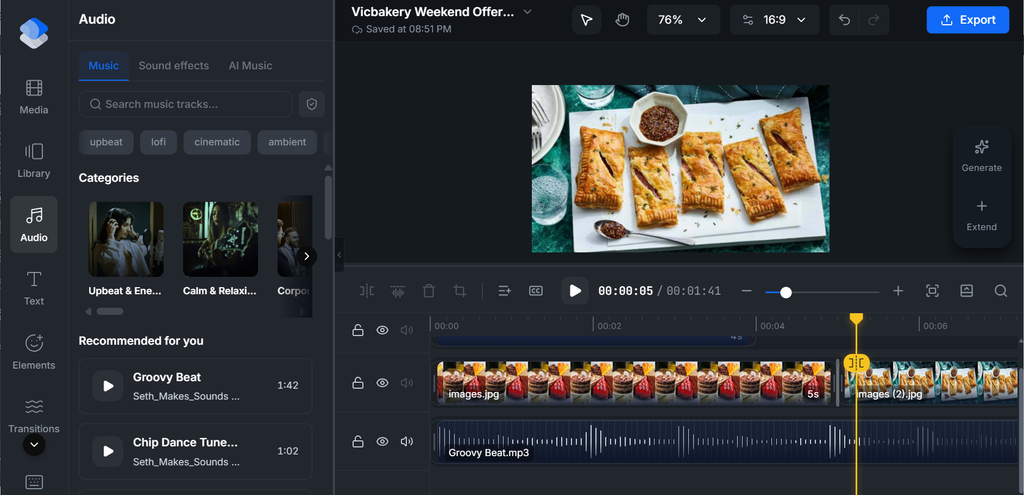Click the Search music tracks field

(185, 104)
